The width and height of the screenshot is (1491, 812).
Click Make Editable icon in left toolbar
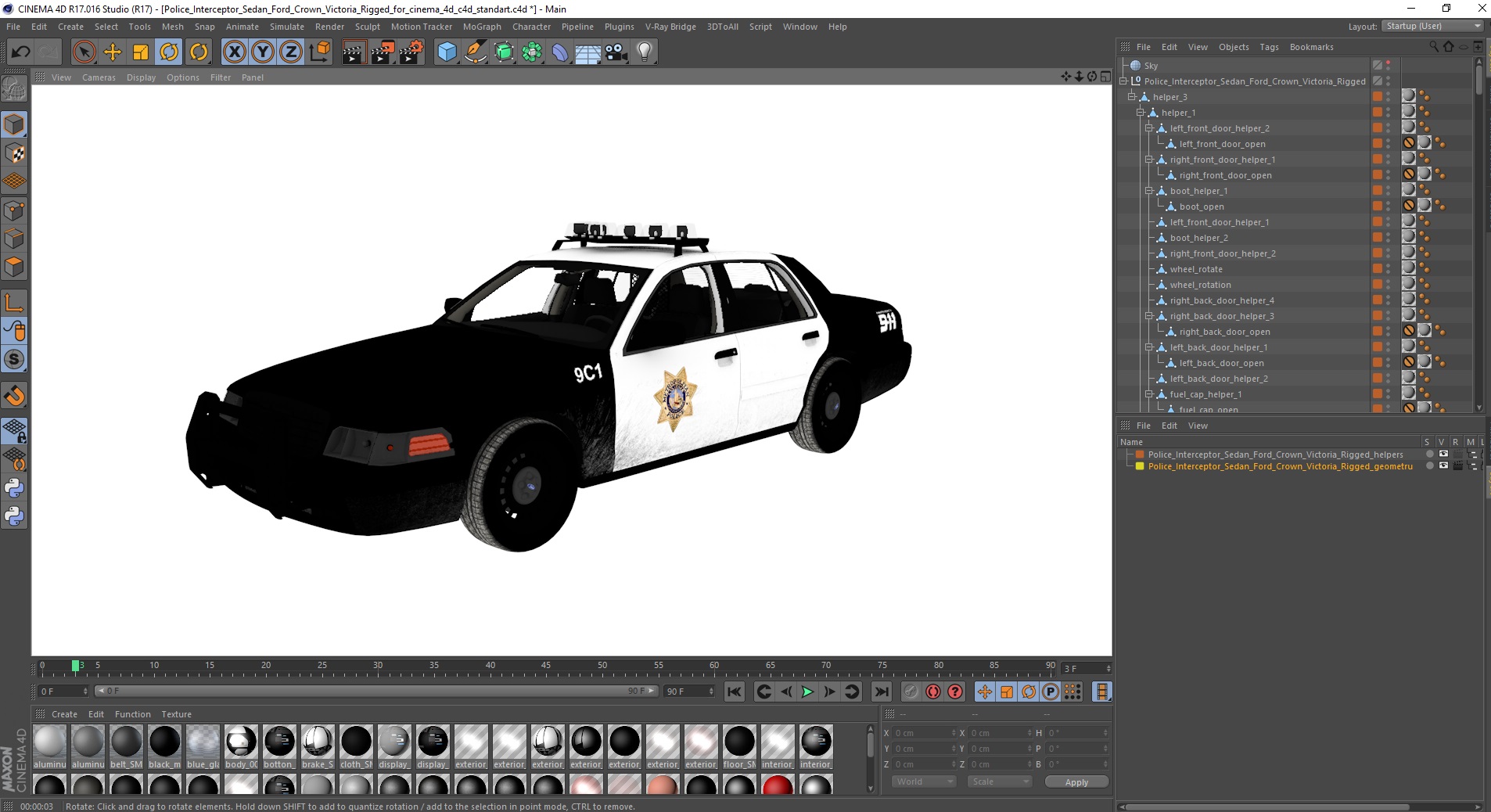[14, 90]
